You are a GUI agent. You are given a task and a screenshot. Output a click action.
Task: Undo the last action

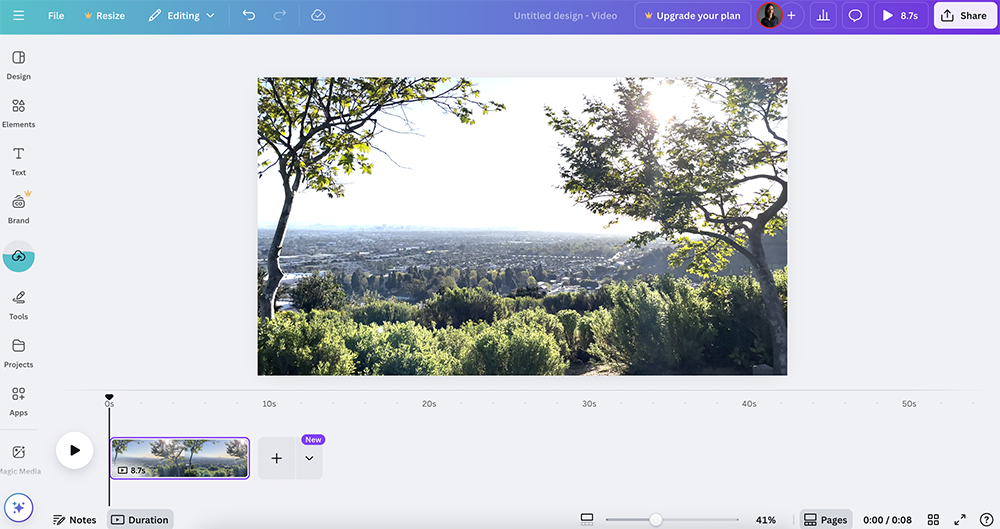[249, 15]
